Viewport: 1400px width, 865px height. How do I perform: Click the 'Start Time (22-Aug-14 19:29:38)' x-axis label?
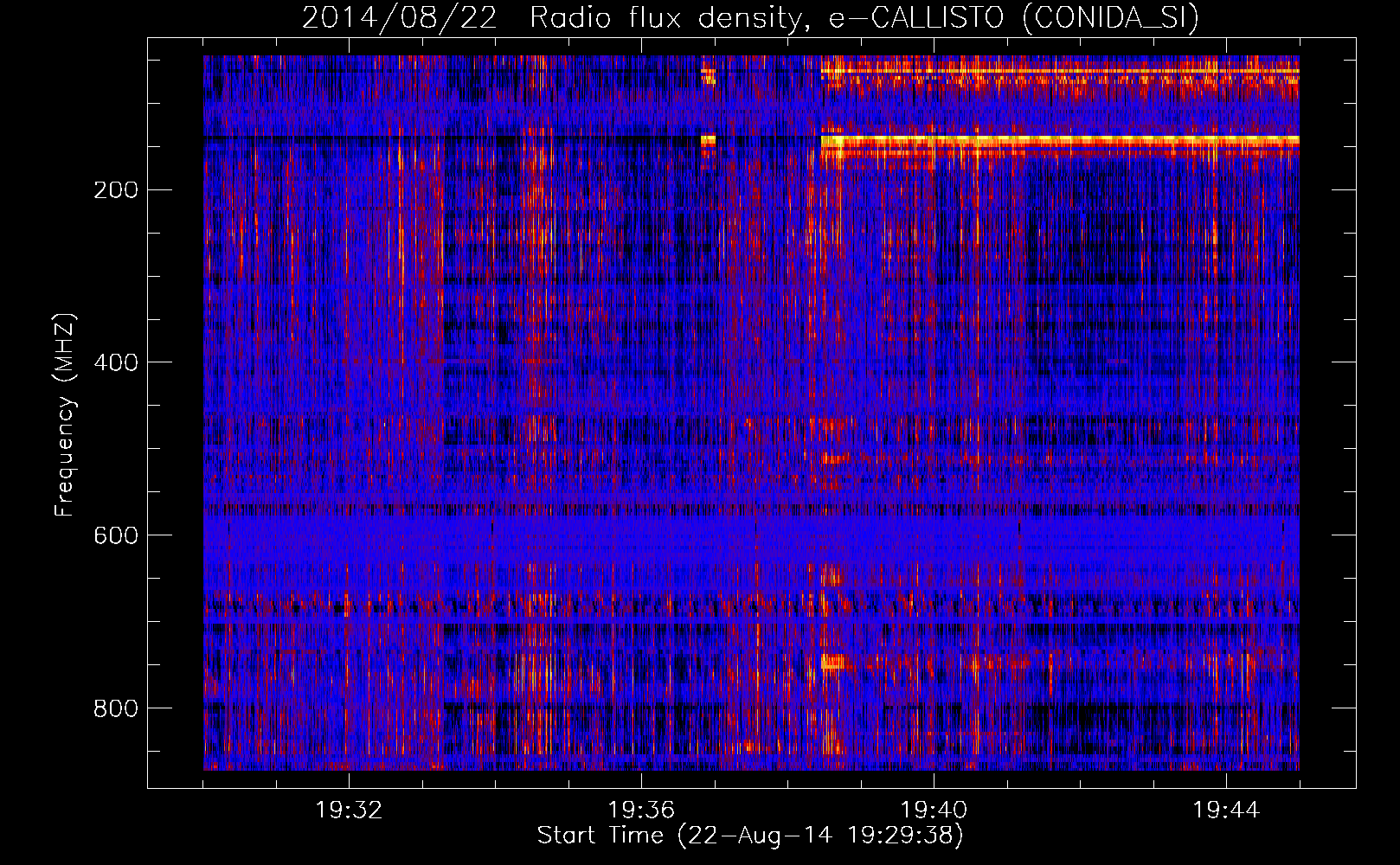tap(750, 836)
